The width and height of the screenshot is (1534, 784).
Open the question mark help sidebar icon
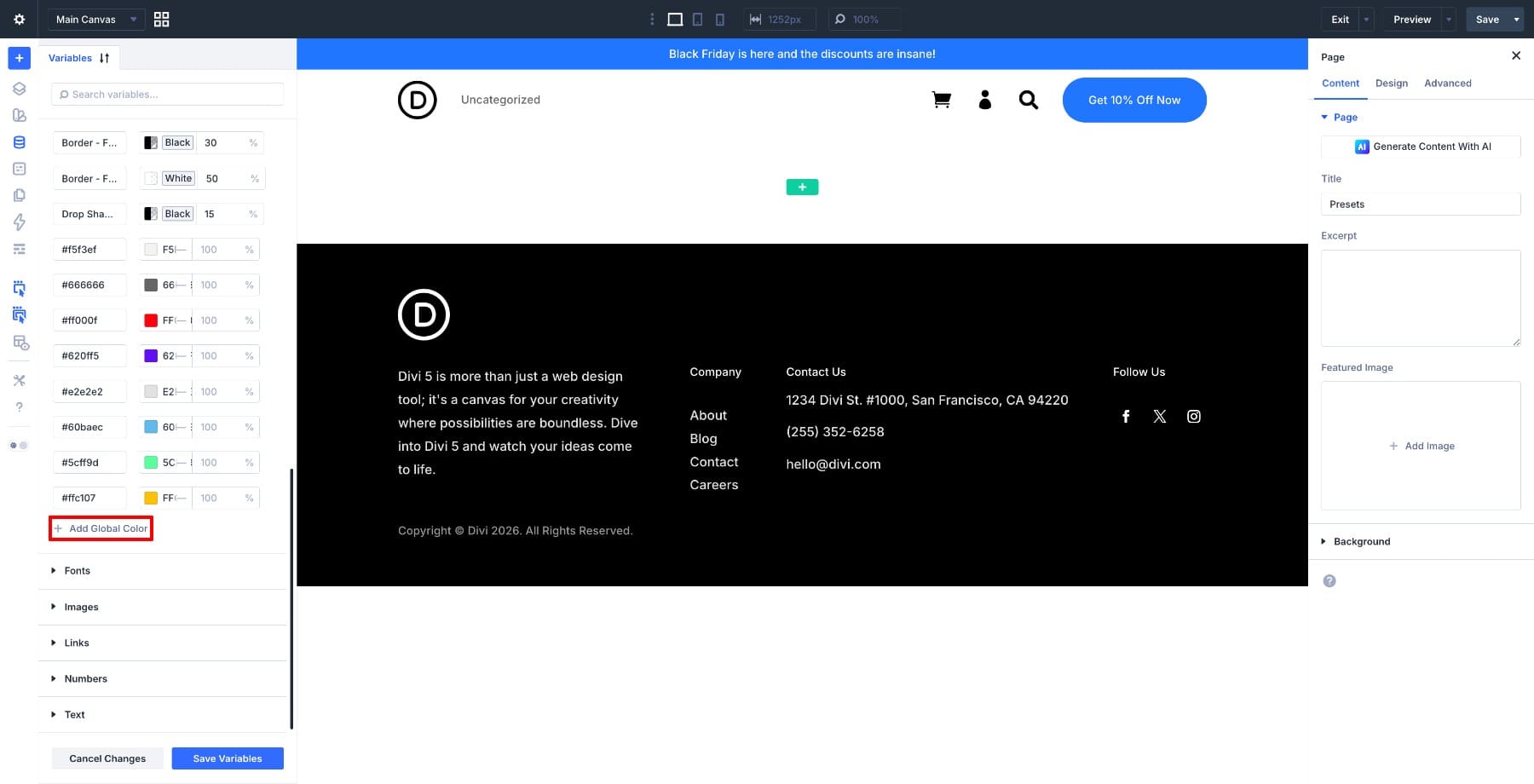19,407
